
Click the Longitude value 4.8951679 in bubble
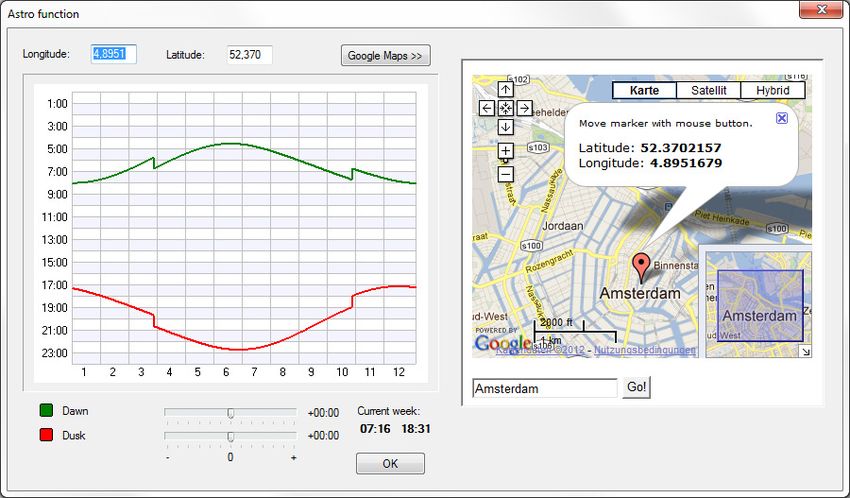686,163
